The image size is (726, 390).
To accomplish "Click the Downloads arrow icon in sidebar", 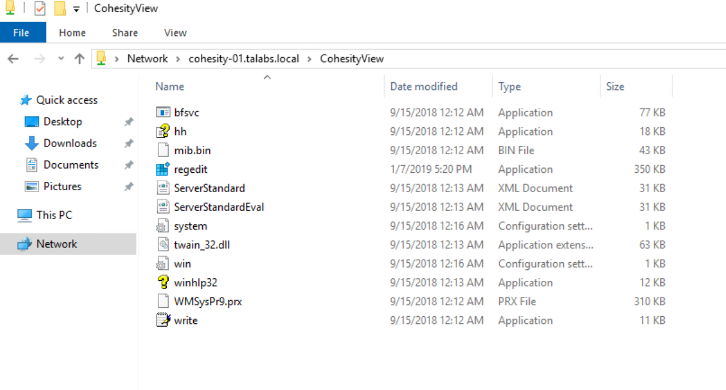I will (x=31, y=143).
